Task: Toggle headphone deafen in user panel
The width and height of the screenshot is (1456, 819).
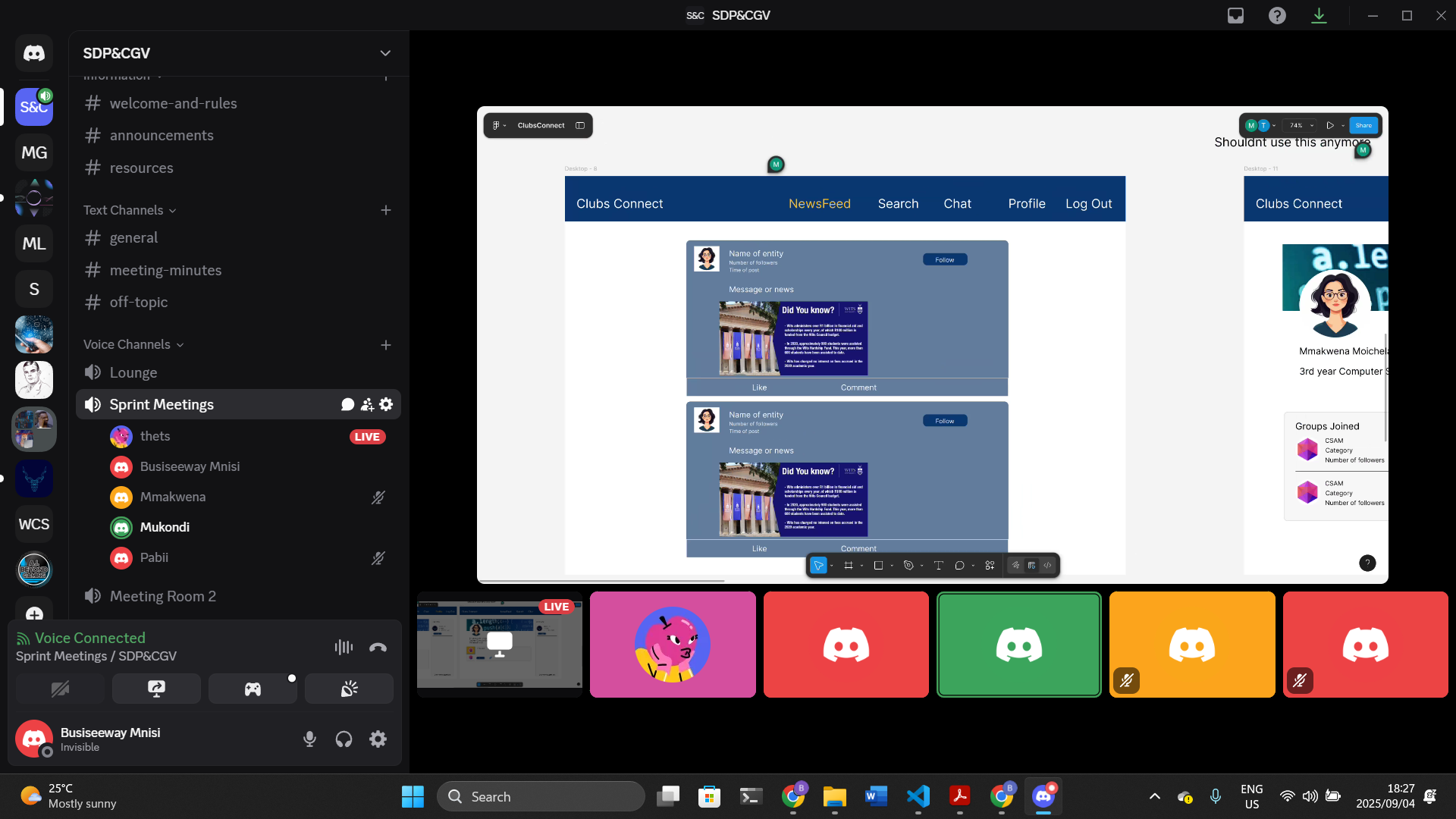Action: coord(344,739)
